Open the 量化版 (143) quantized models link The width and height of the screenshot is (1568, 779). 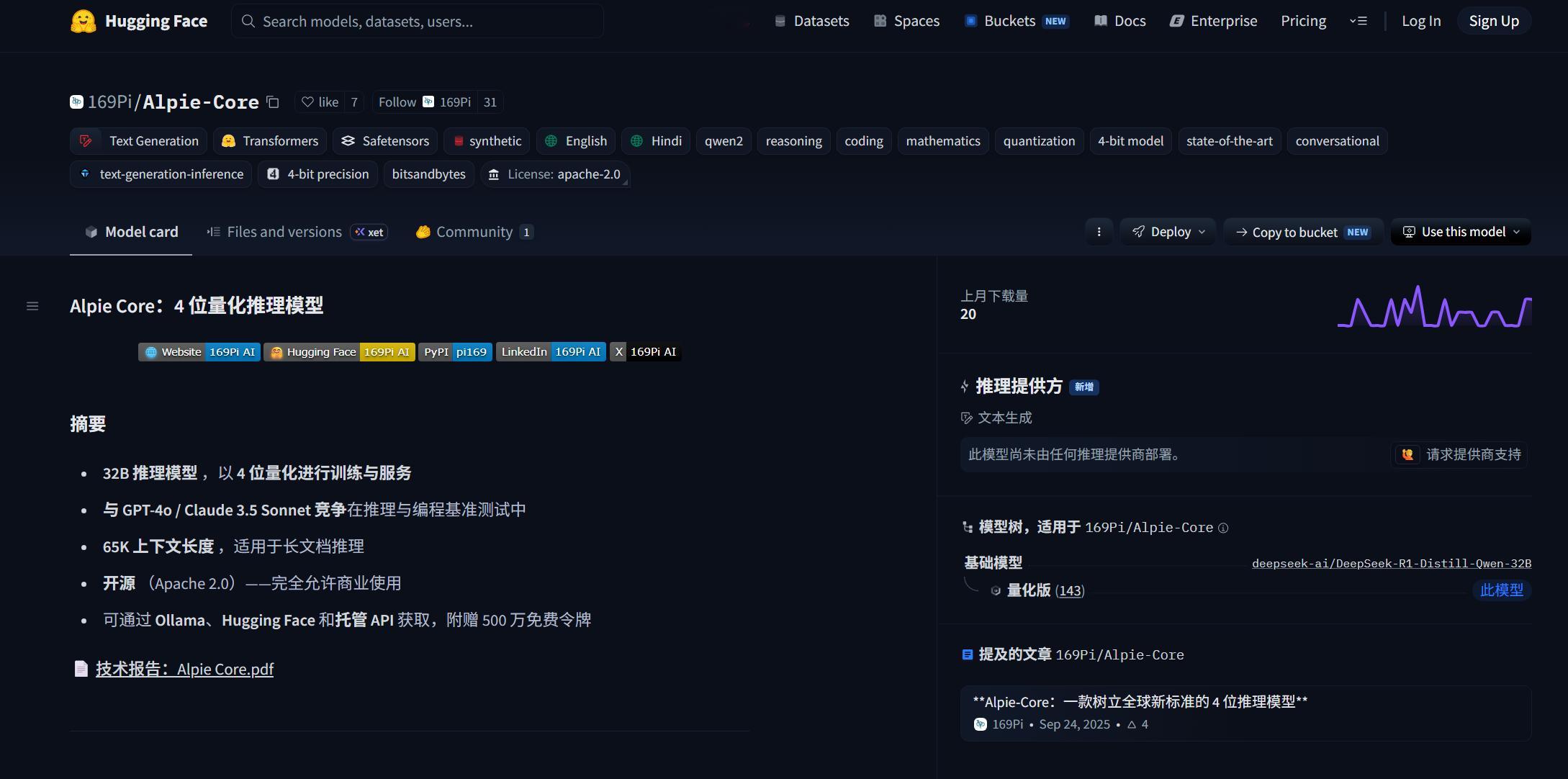1045,590
